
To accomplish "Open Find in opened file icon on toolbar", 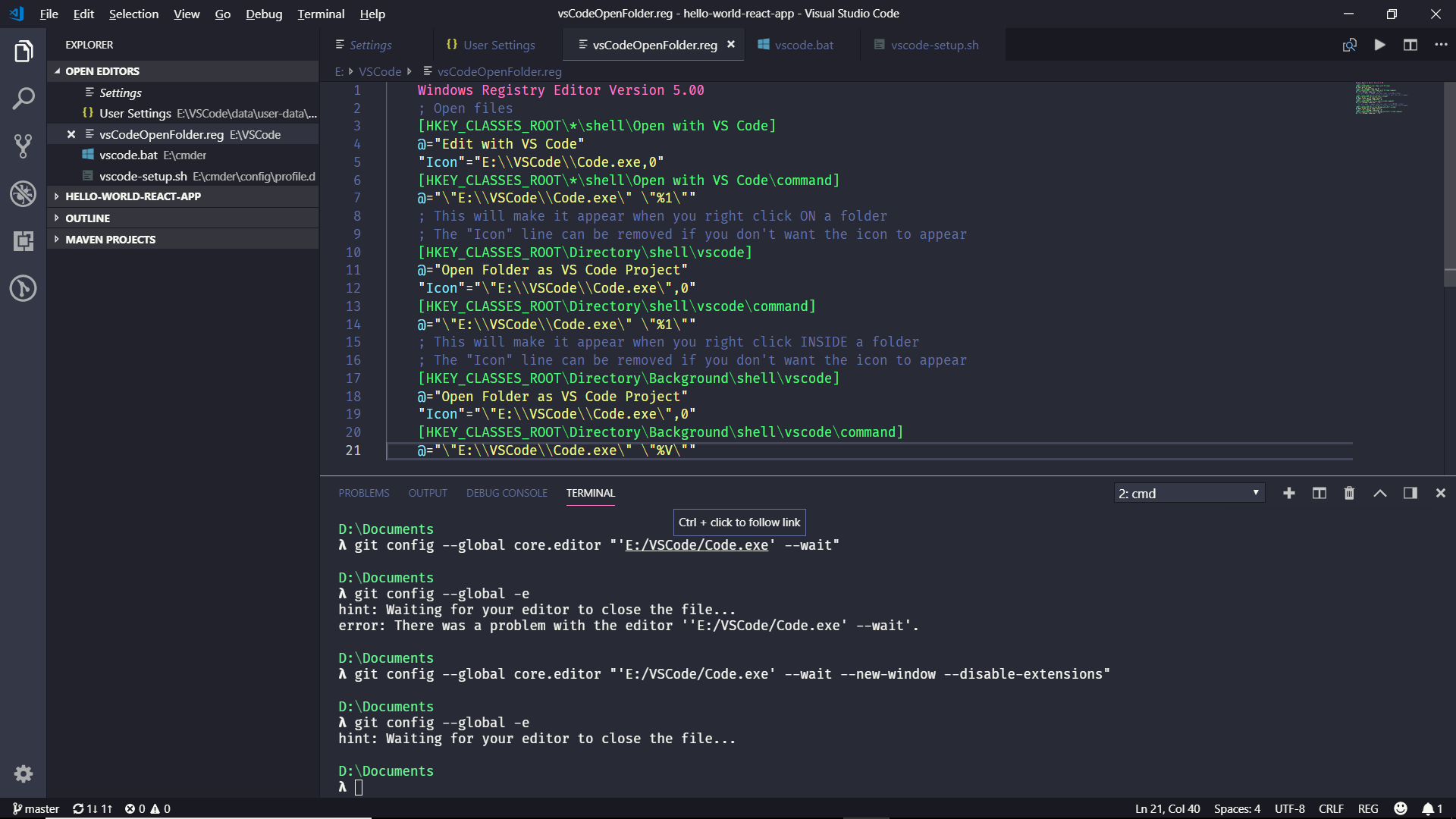I will click(x=1350, y=45).
